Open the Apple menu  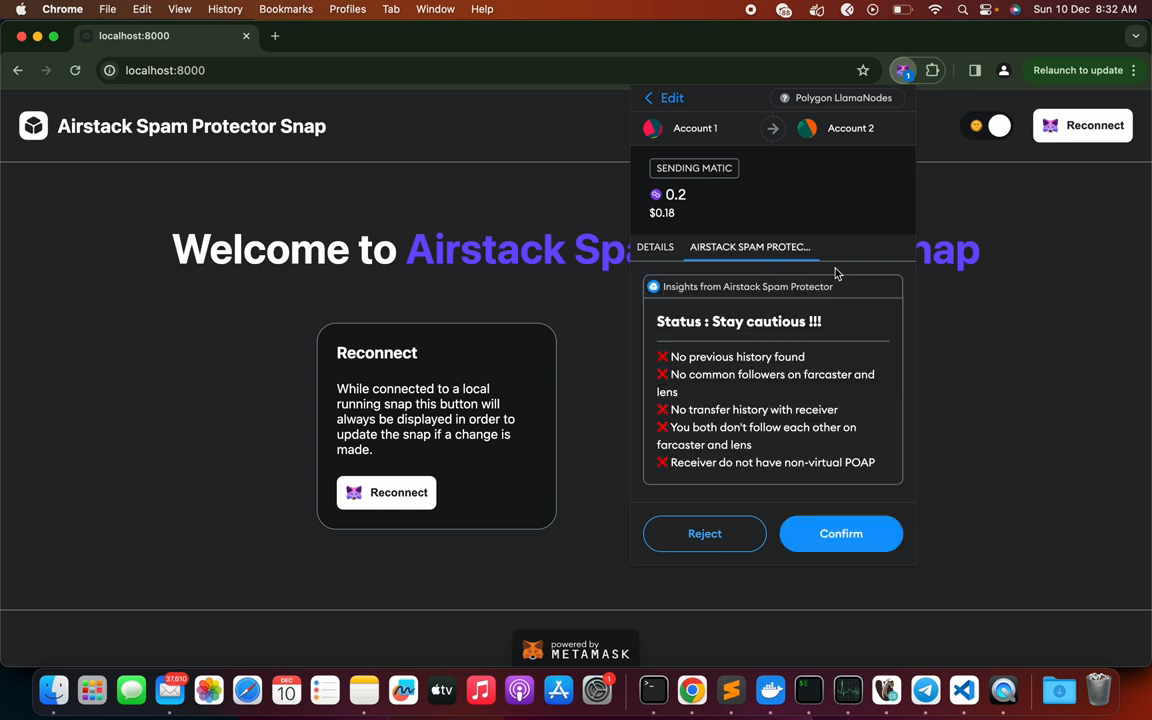(x=21, y=10)
